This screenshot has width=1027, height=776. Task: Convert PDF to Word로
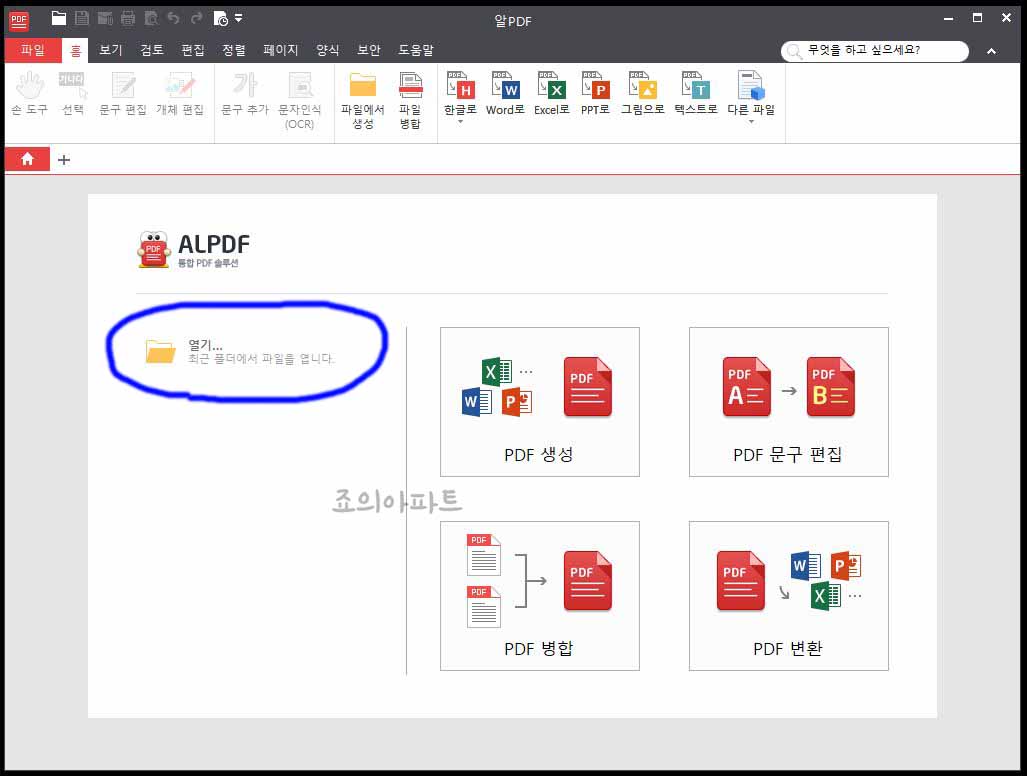505,94
